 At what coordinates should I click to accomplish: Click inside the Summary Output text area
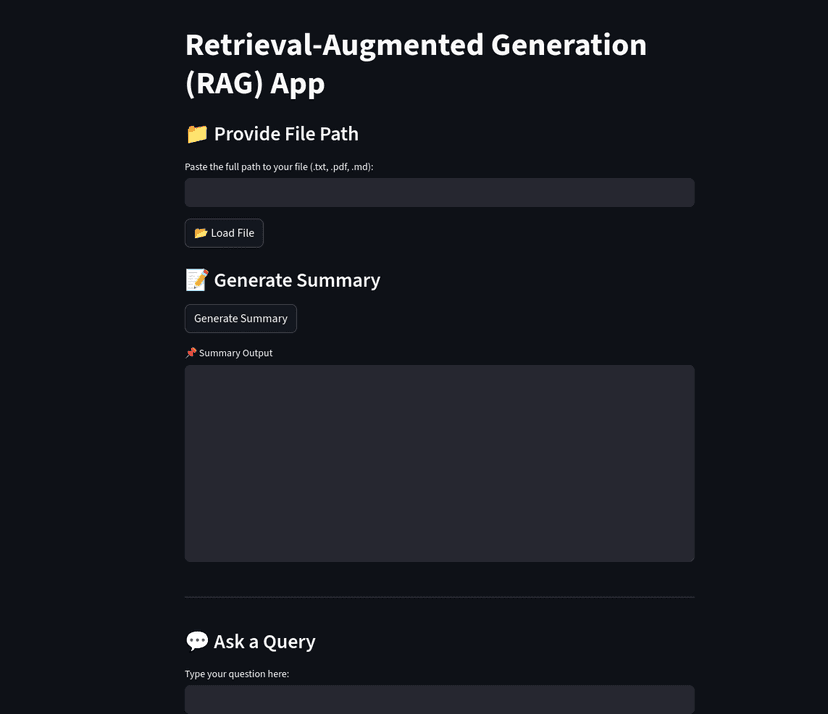click(x=439, y=461)
